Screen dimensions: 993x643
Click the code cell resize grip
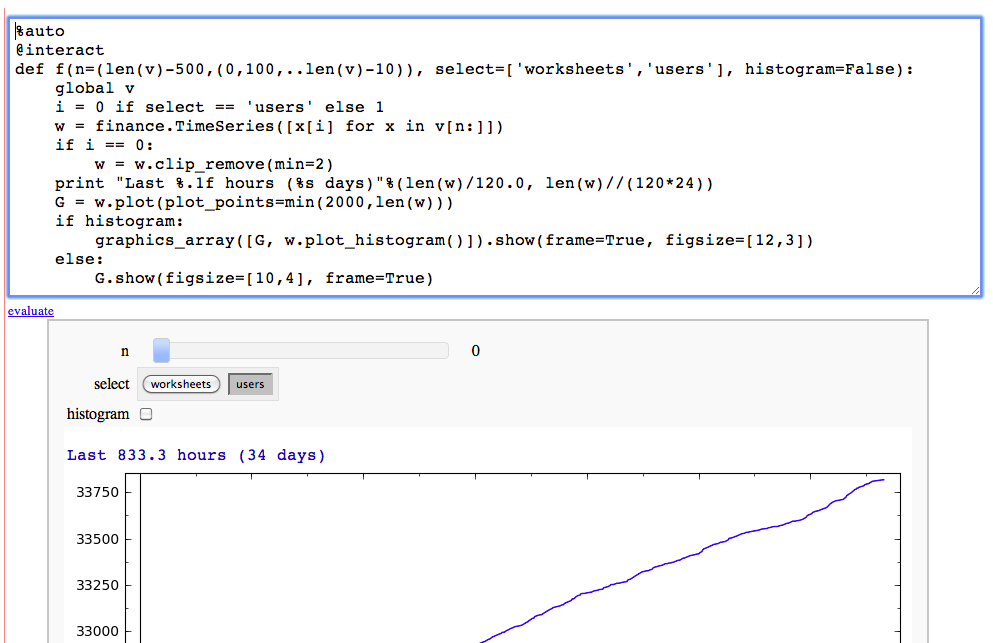(x=975, y=290)
